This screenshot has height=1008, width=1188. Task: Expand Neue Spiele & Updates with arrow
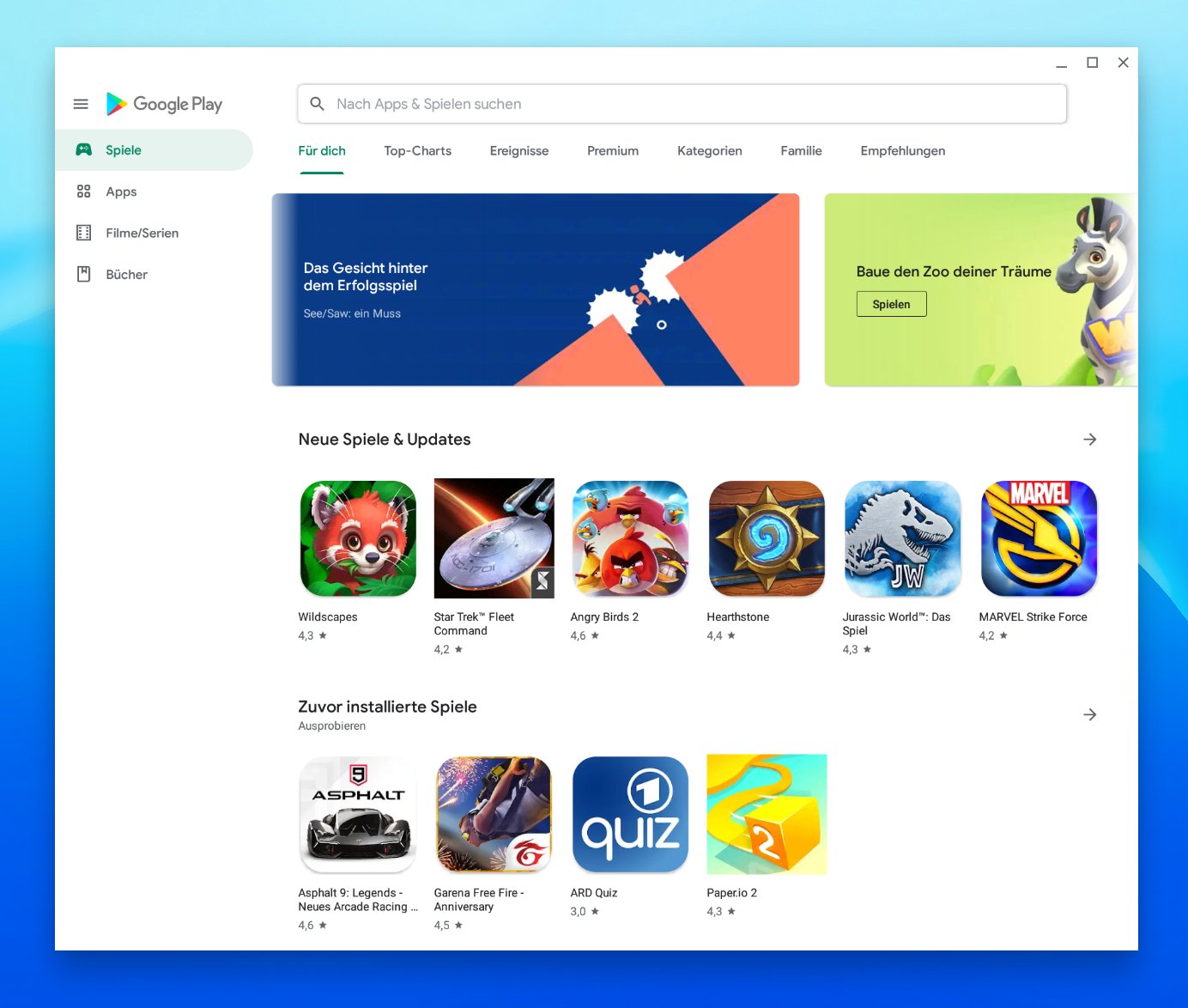point(1090,440)
